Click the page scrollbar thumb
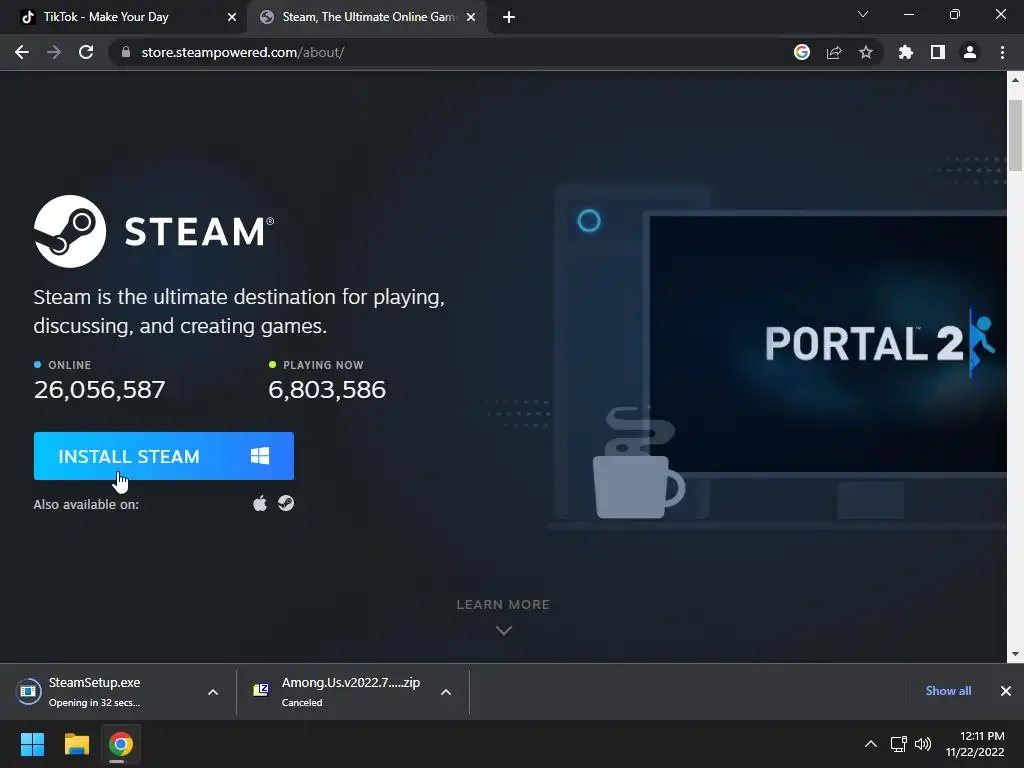The image size is (1024, 768). (1015, 135)
